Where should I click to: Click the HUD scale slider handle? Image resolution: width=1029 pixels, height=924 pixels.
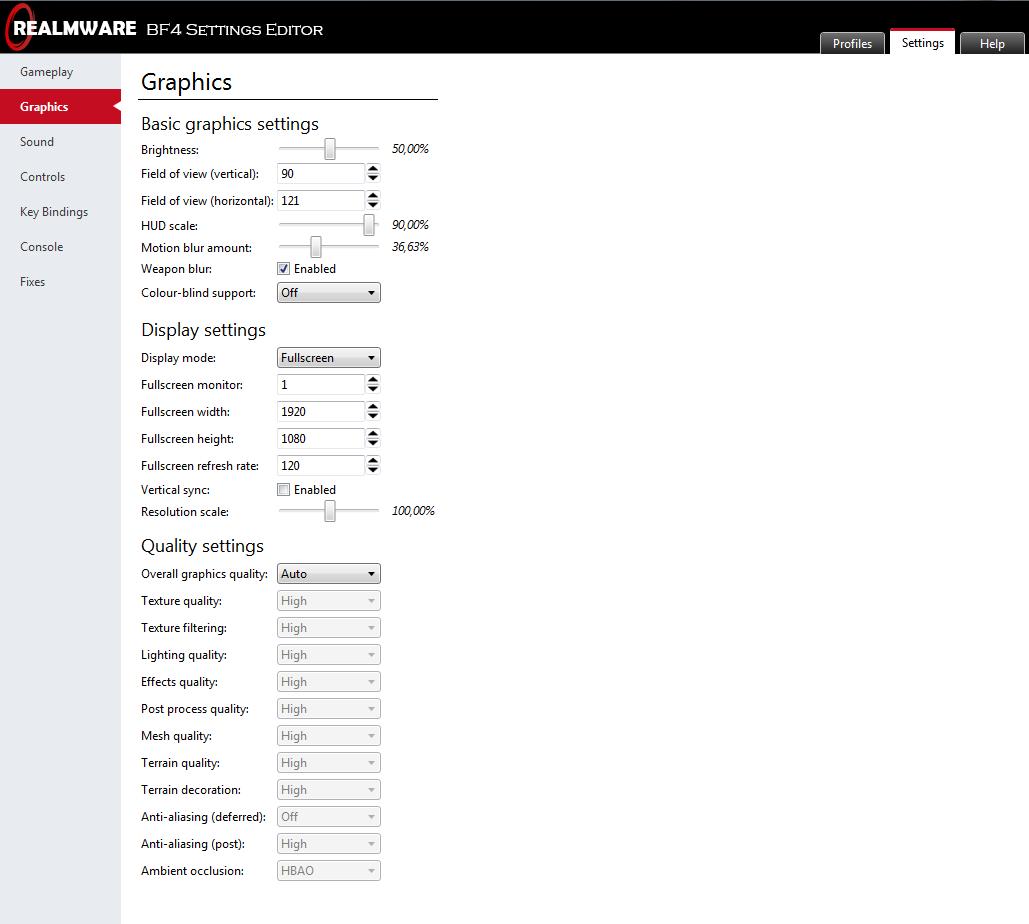(x=369, y=225)
